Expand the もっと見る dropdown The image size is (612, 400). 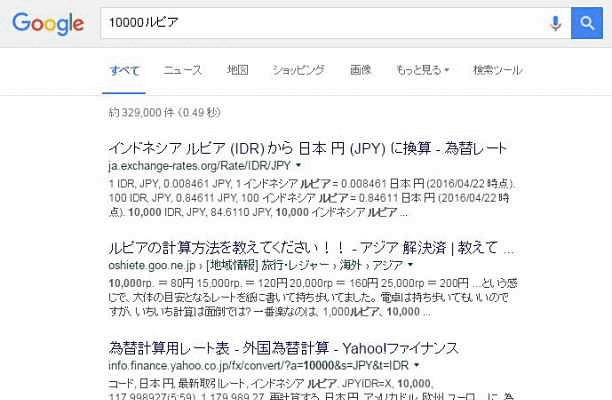point(423,70)
